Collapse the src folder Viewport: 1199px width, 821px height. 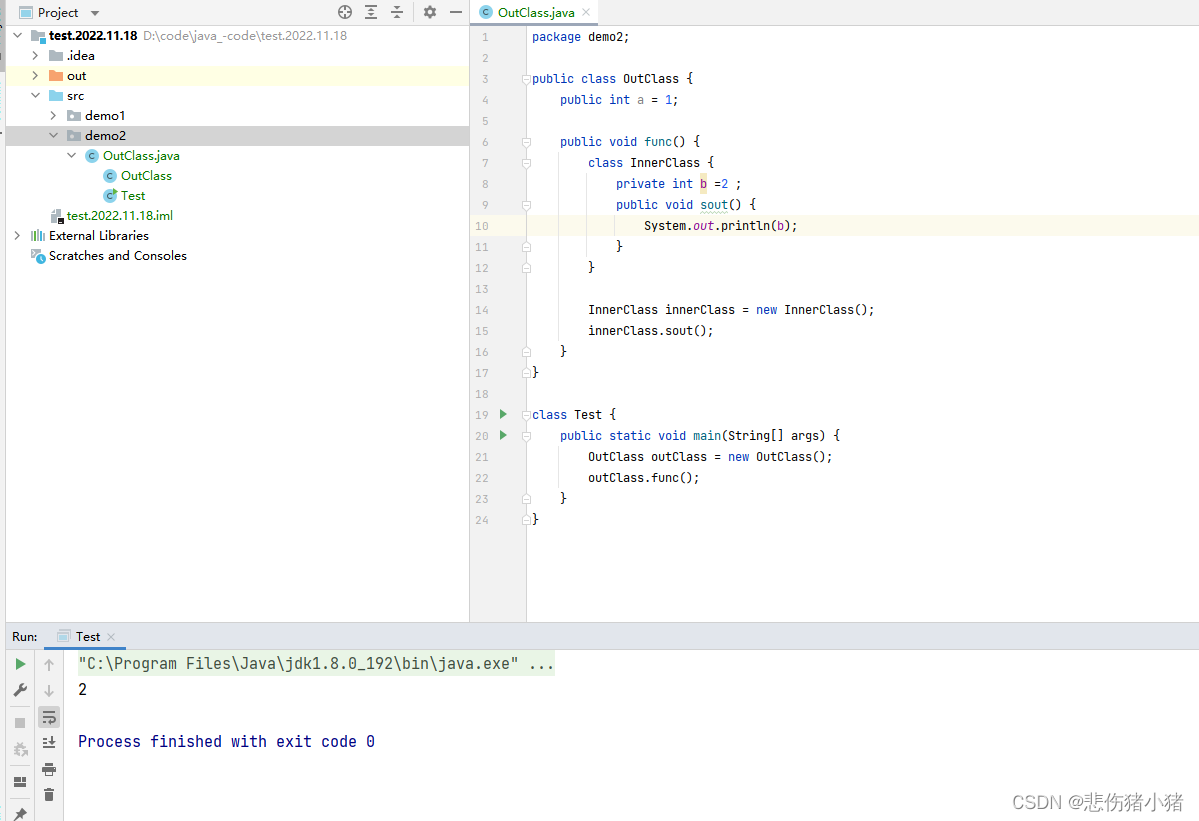pos(35,95)
